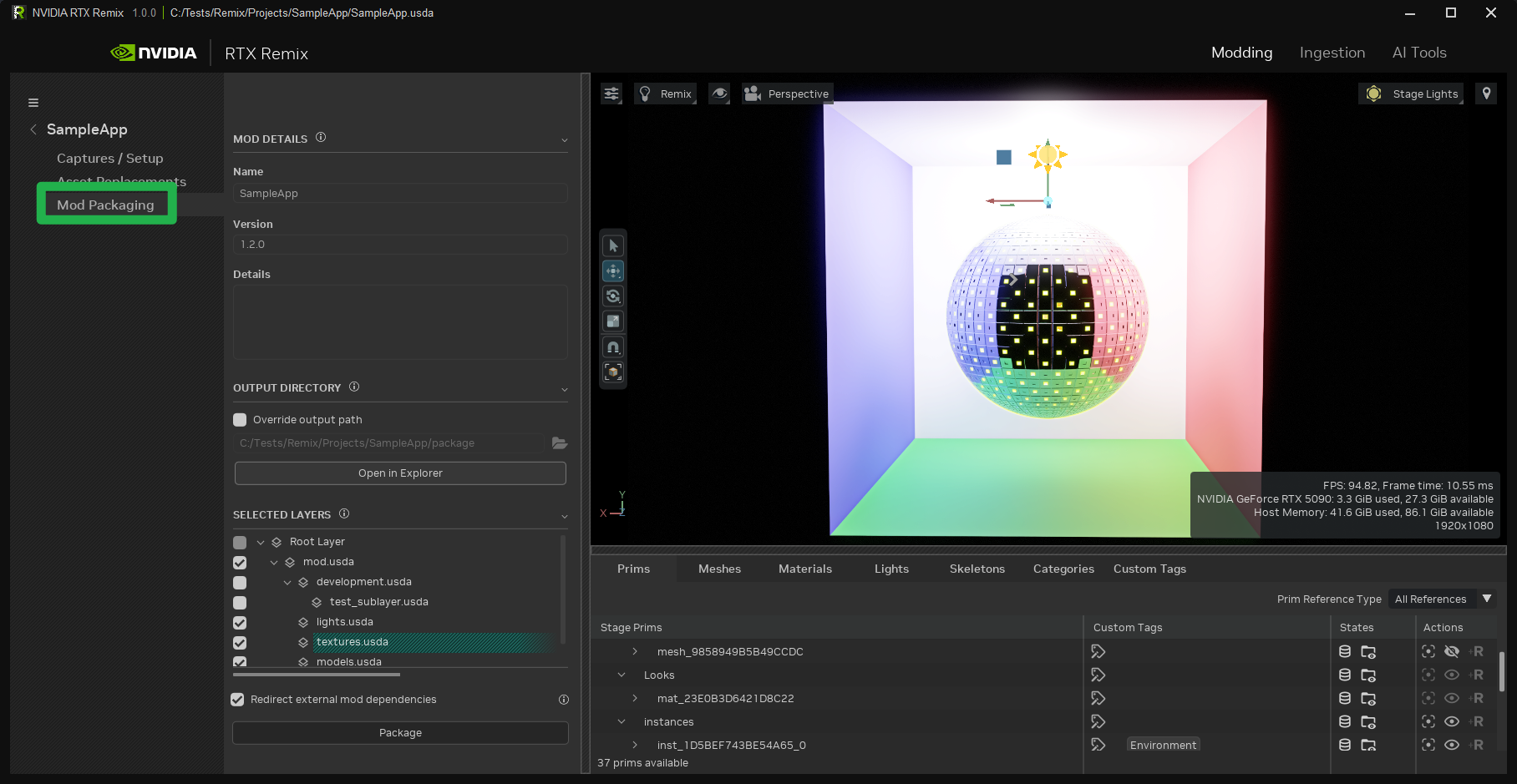This screenshot has width=1517, height=784.
Task: Select the cursor selection tool in the viewport
Action: click(612, 245)
